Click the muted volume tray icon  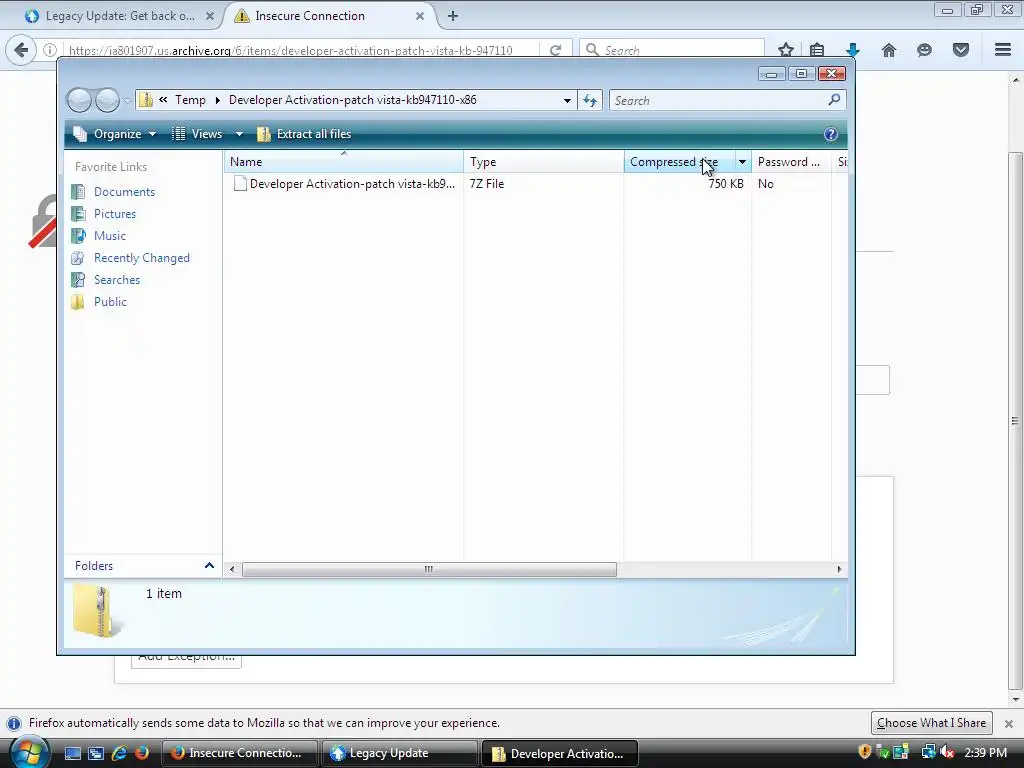point(947,752)
